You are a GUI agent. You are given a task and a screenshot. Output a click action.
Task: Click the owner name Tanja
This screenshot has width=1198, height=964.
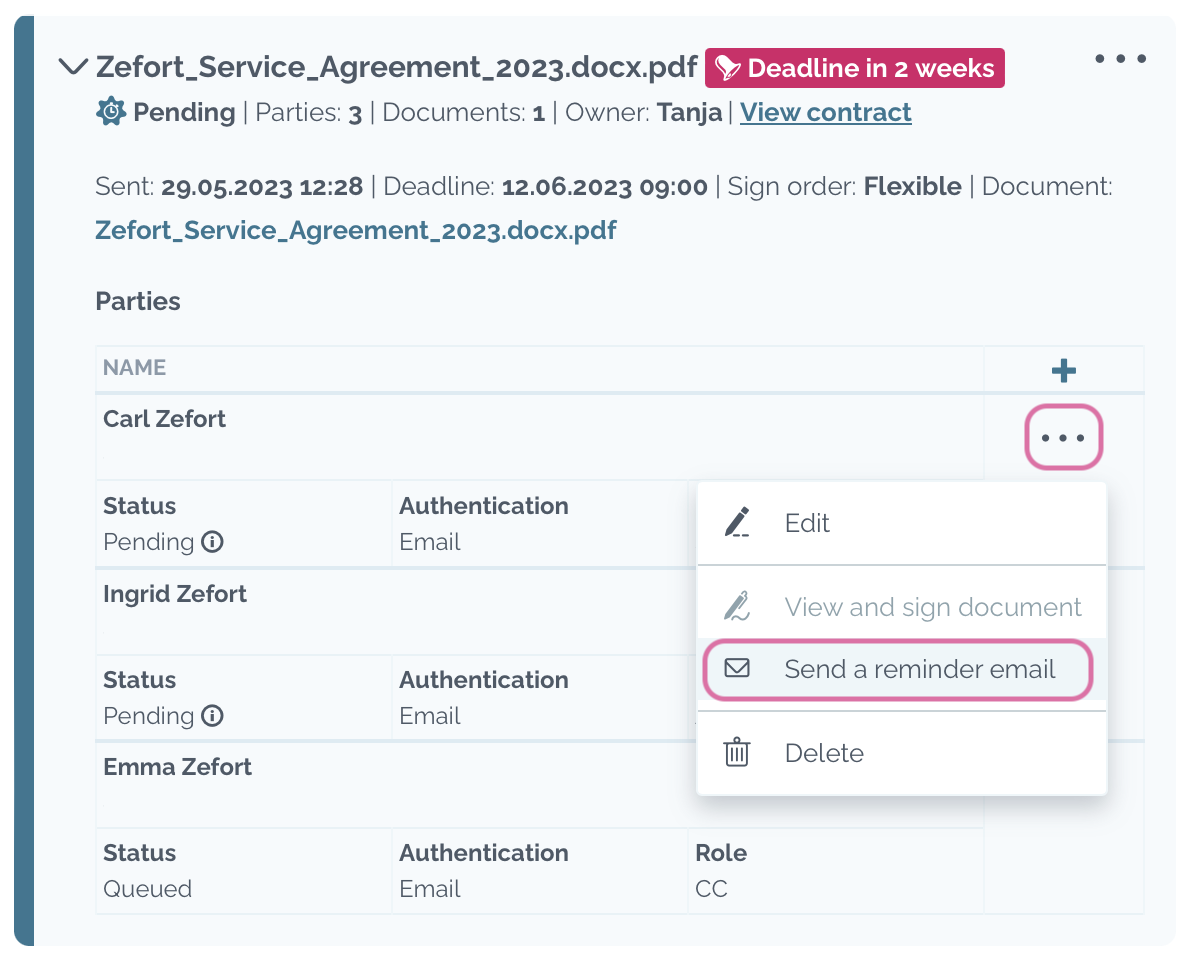point(689,112)
